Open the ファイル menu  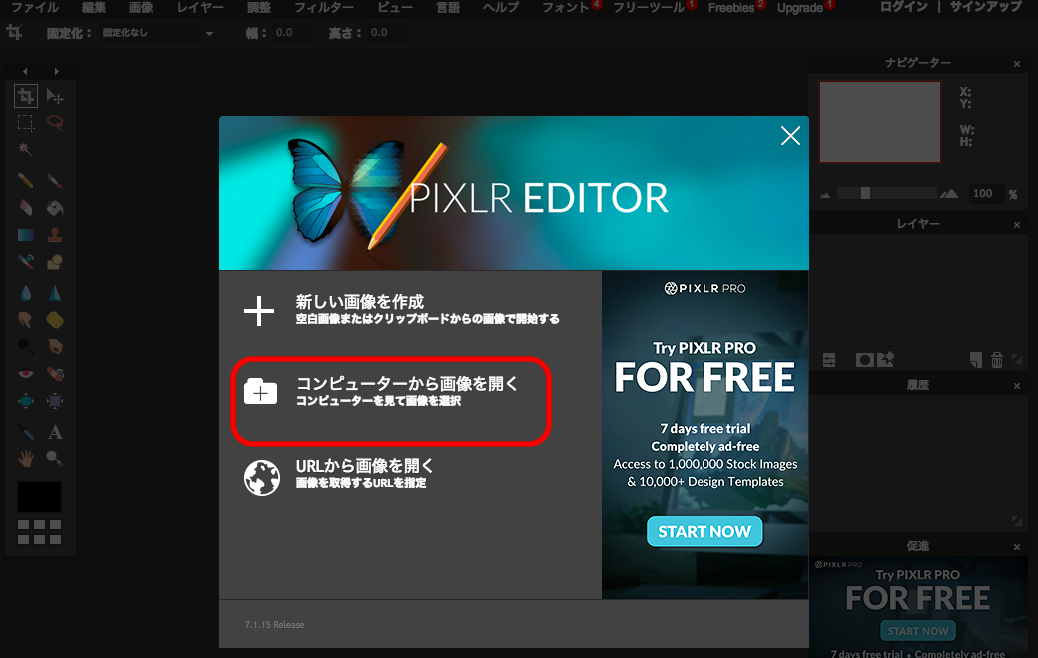pyautogui.click(x=35, y=8)
